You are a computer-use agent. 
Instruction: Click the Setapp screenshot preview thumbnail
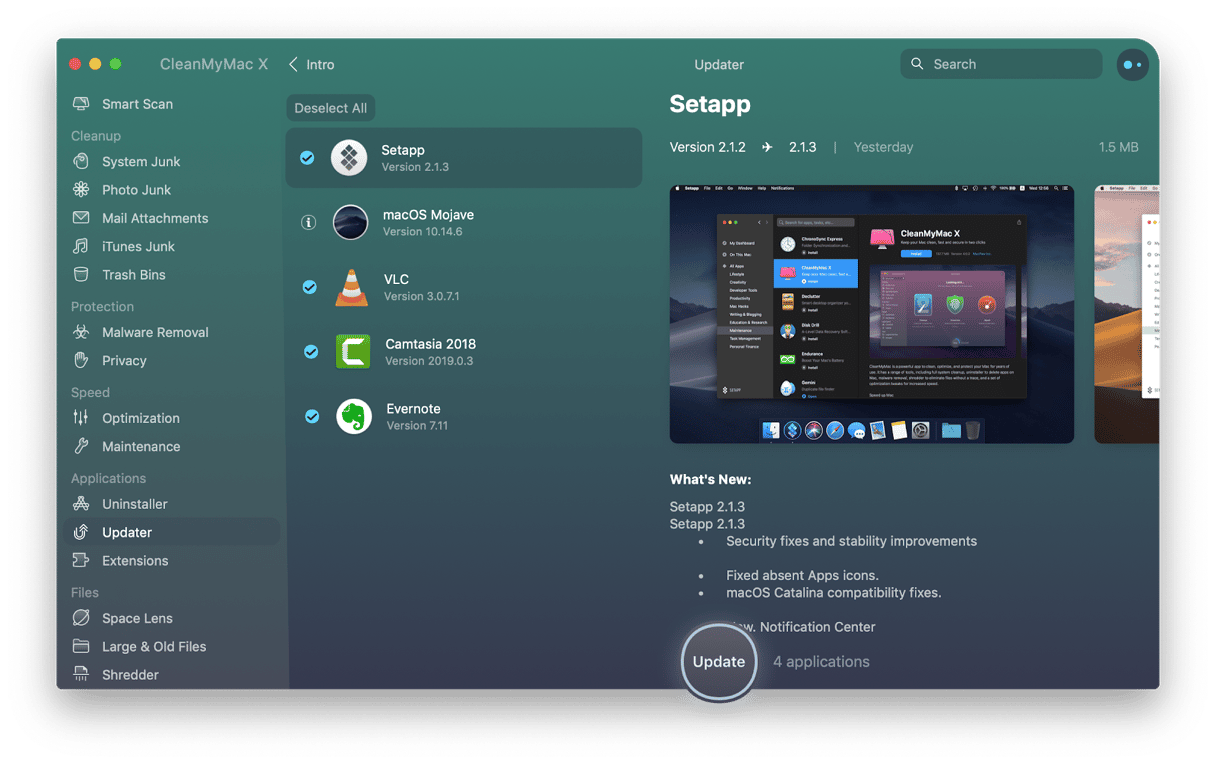(871, 314)
